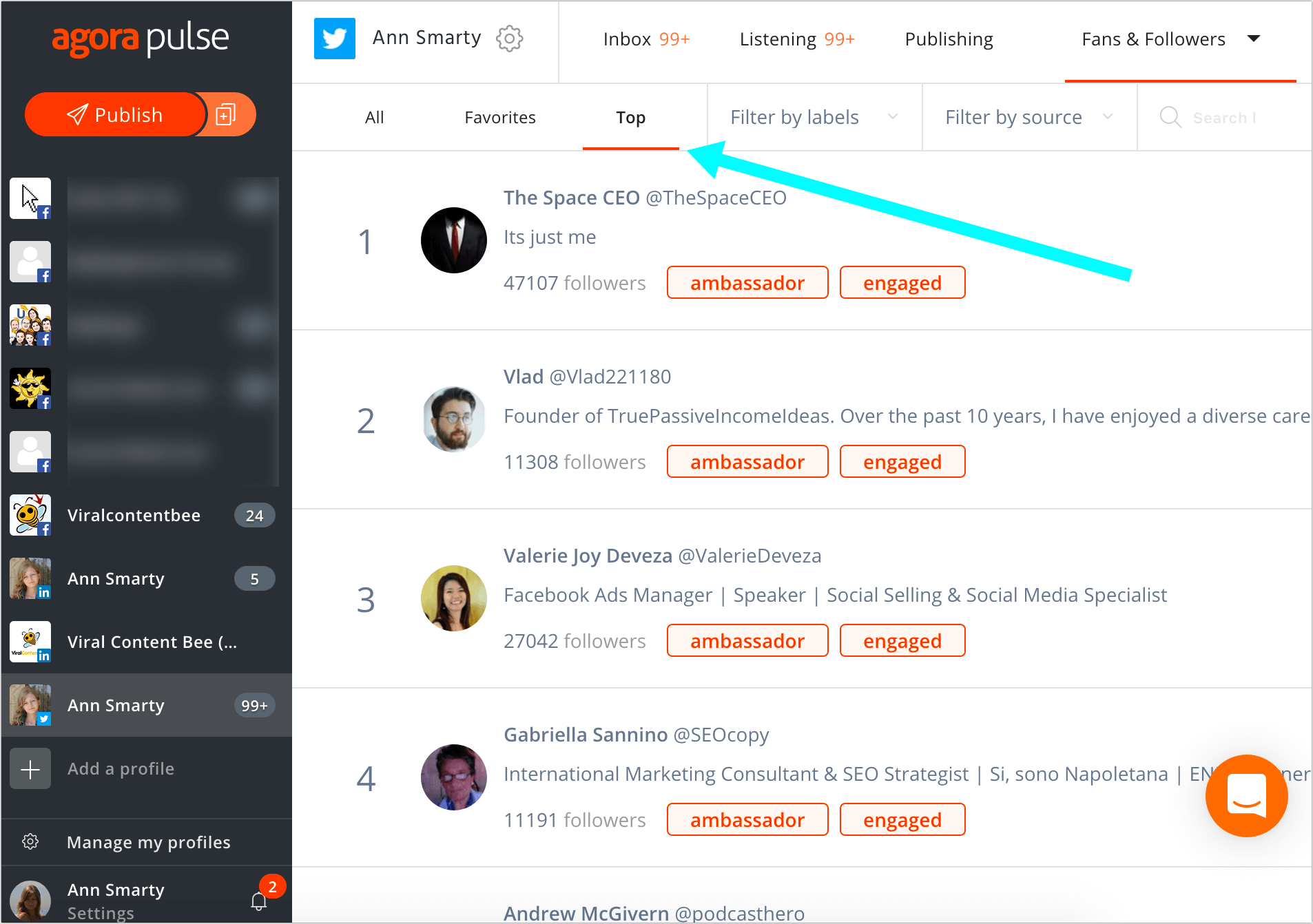Click ambassador label for The Space CEO

click(747, 282)
